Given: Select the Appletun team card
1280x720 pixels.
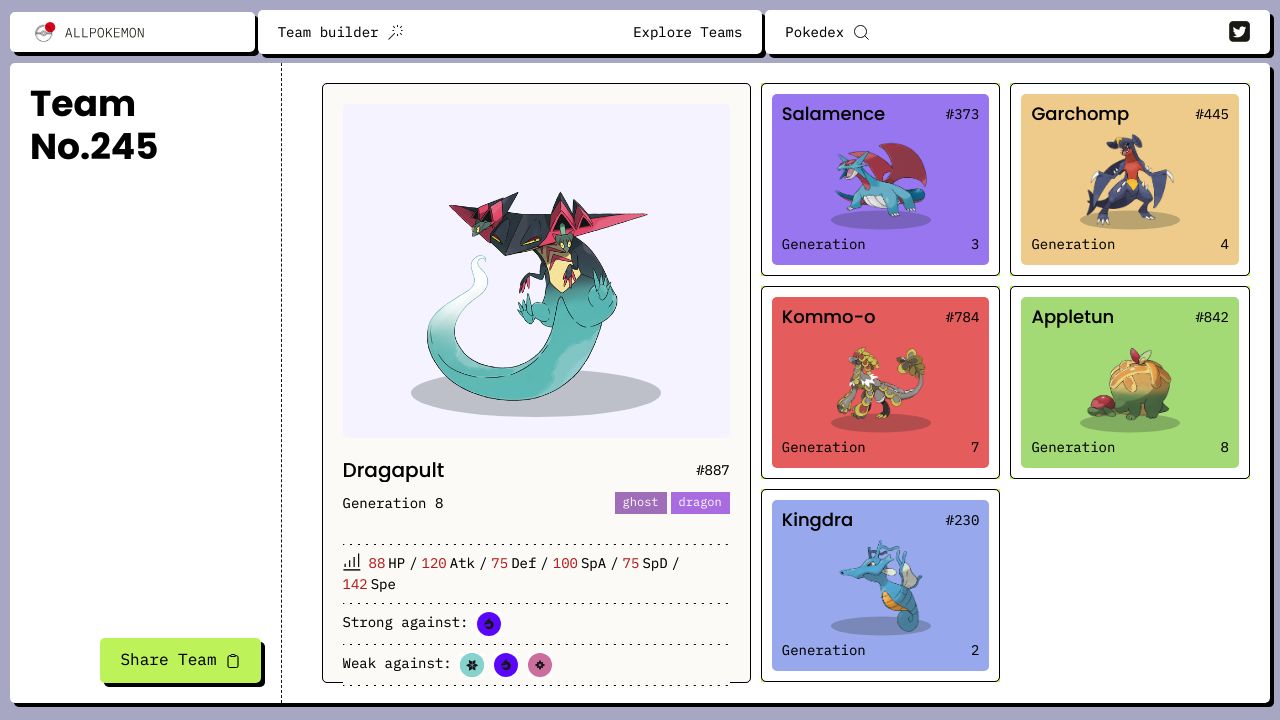Looking at the screenshot, I should pyautogui.click(x=1130, y=382).
